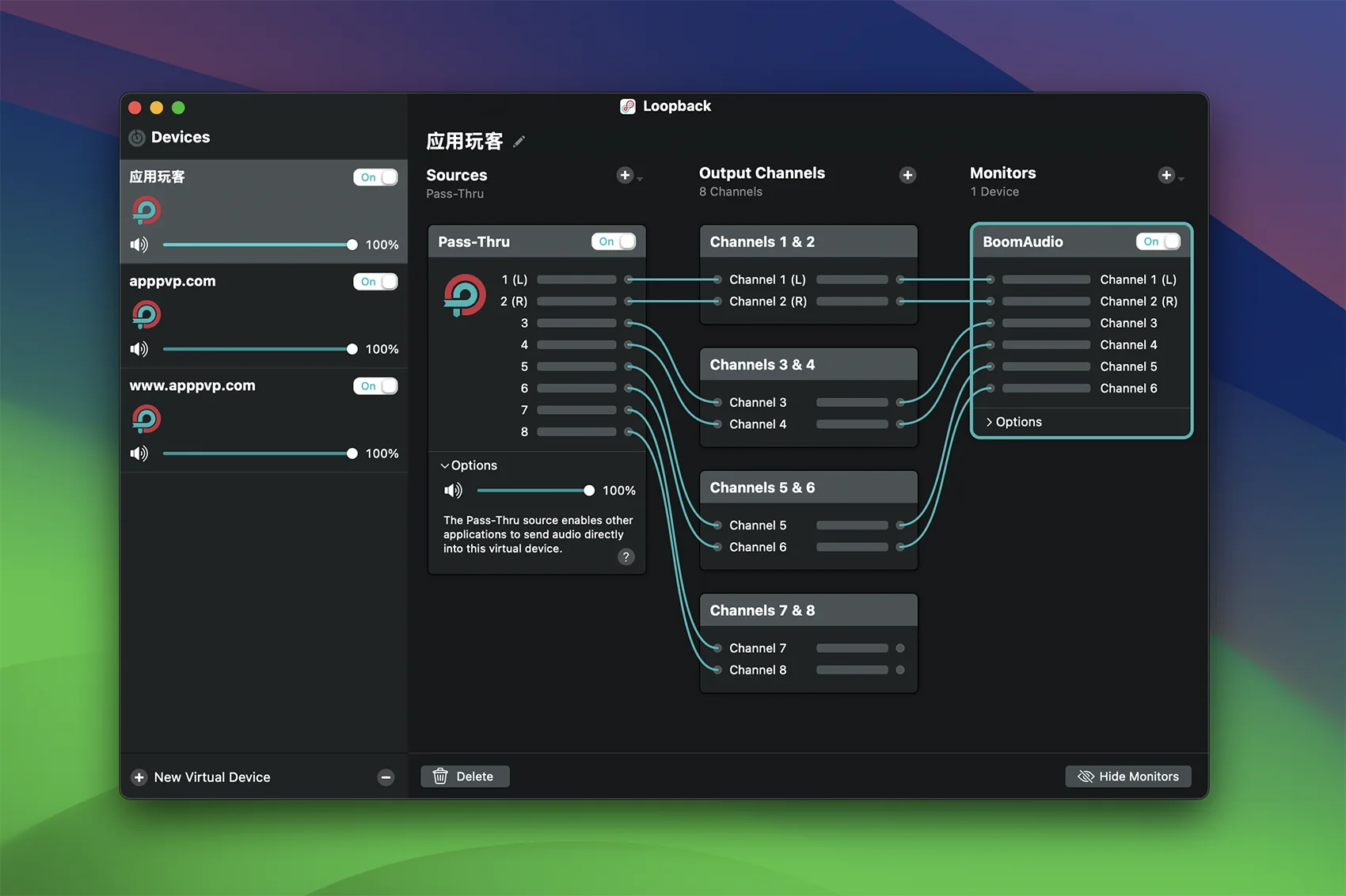
Task: Open Pass-Thru help question mark
Action: (x=625, y=556)
